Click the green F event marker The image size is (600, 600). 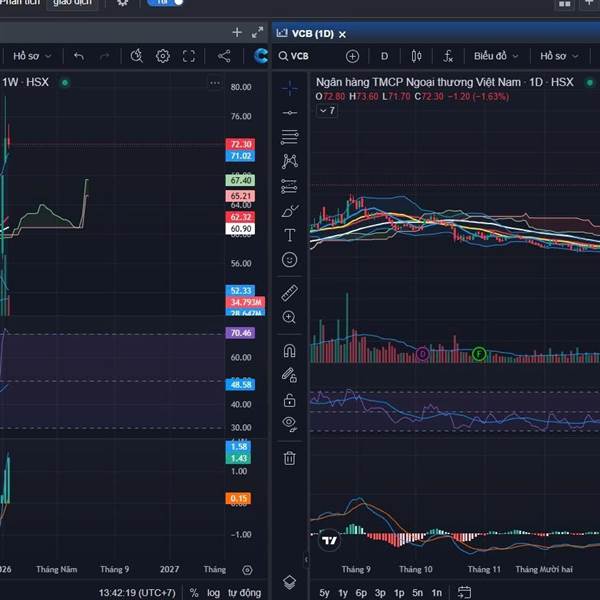point(479,354)
